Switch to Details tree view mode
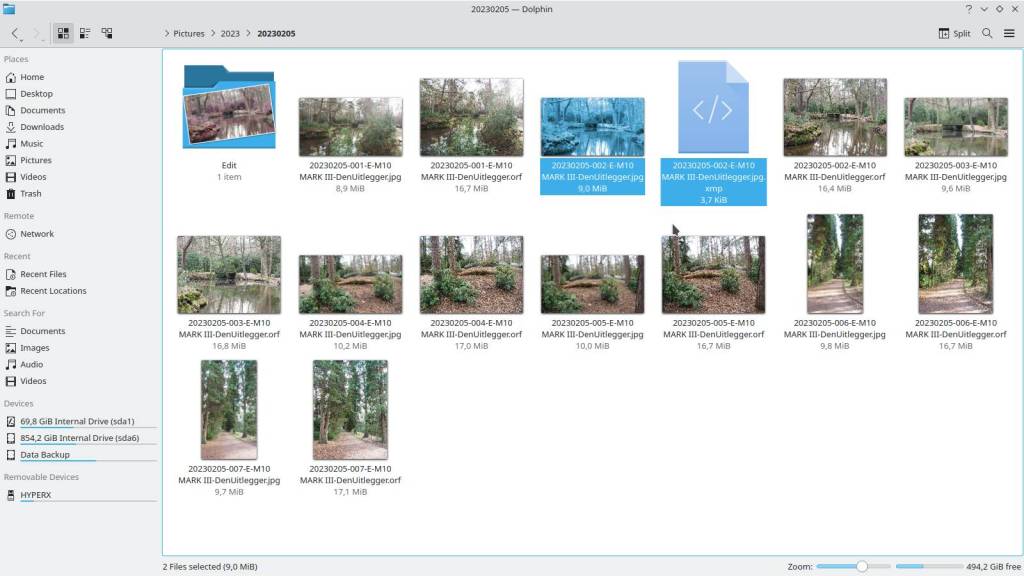 [106, 33]
